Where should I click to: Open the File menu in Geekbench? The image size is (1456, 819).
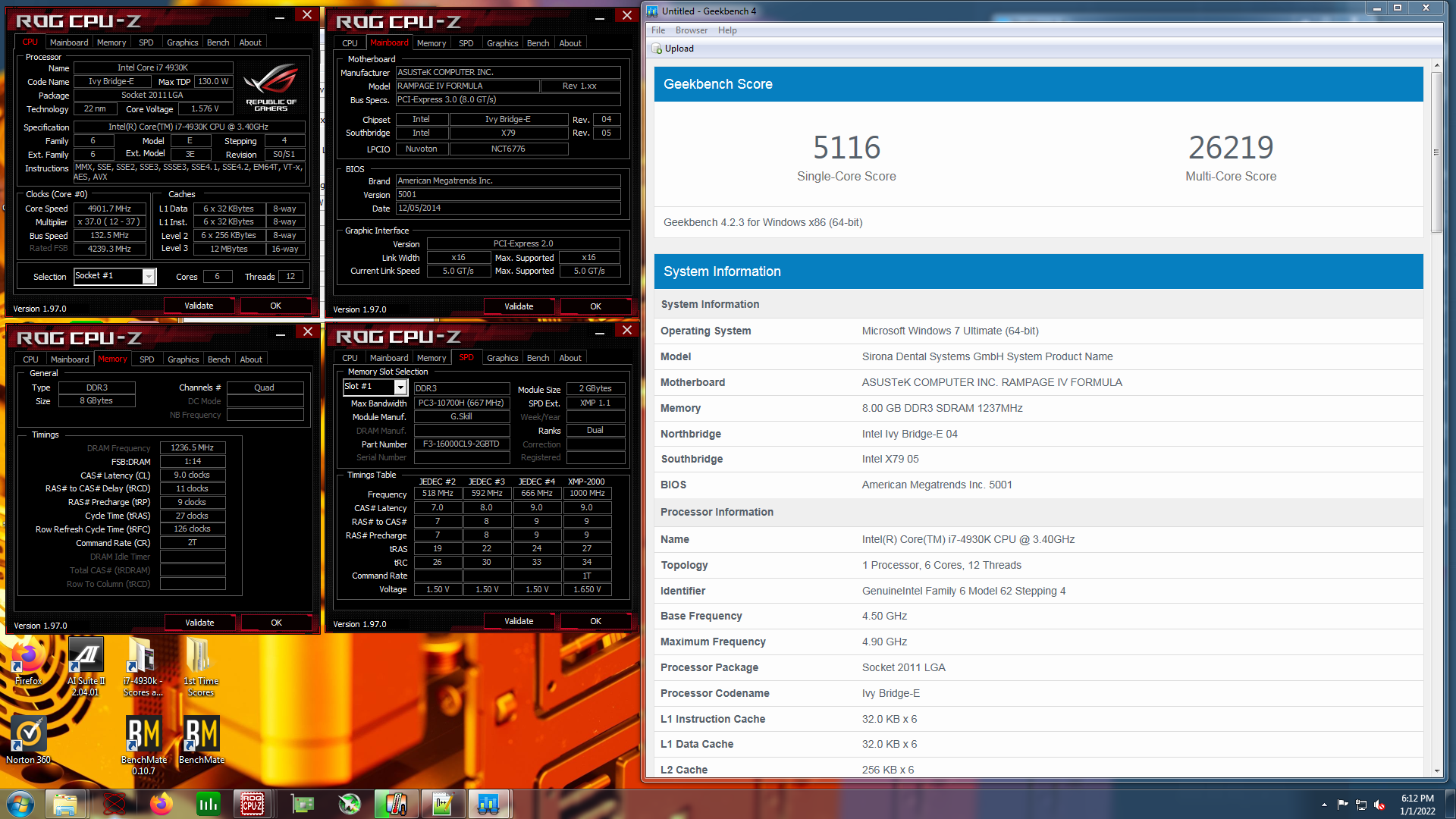(658, 30)
